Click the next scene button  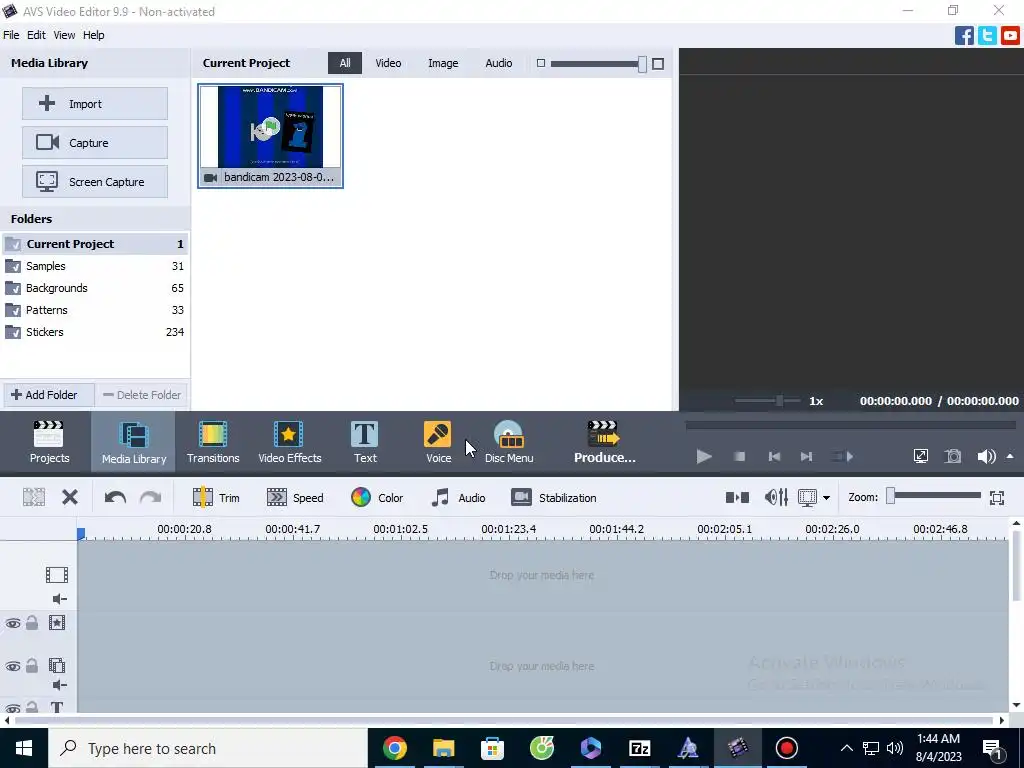842,456
